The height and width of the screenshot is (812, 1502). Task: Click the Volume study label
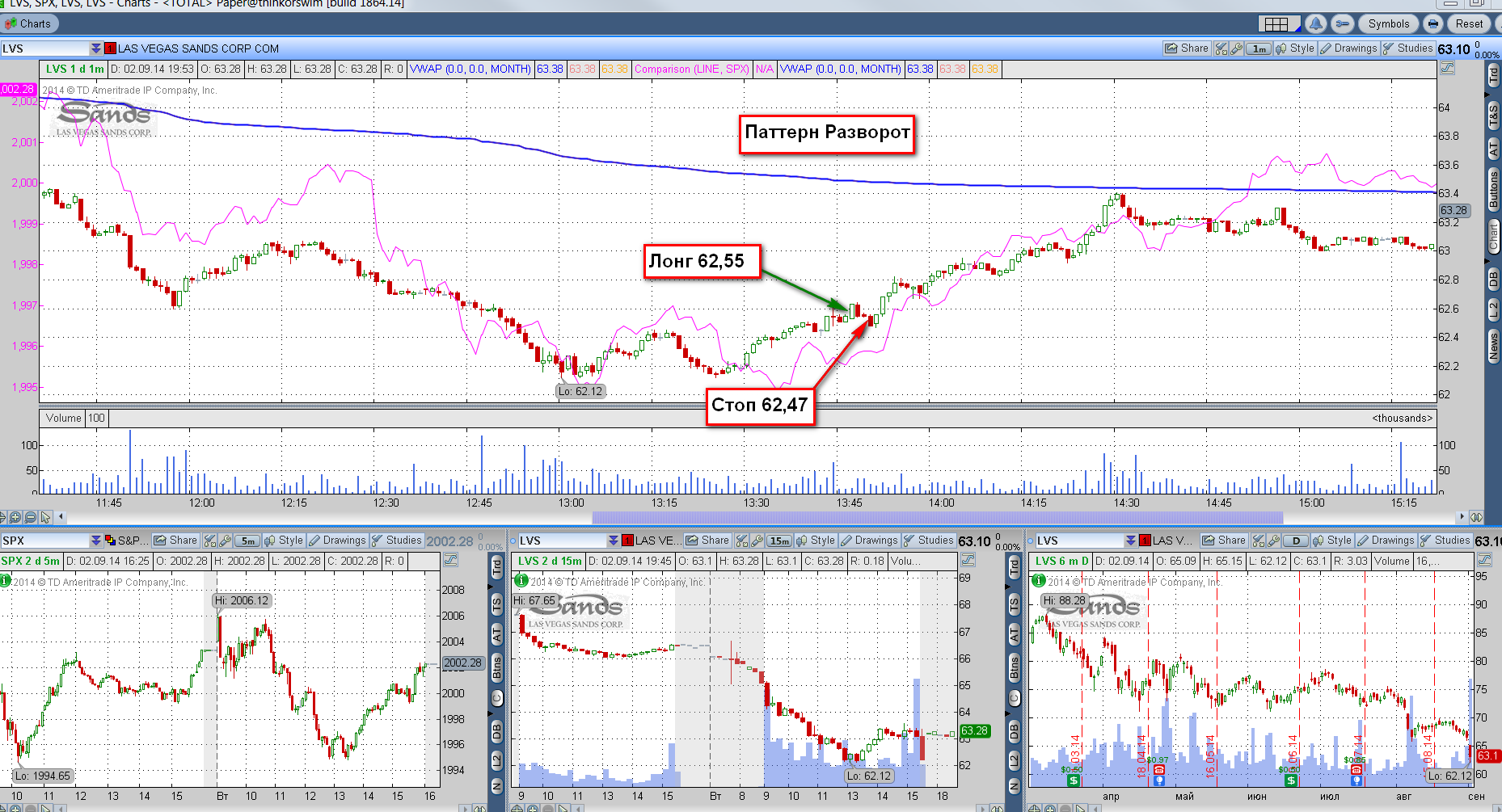63,418
